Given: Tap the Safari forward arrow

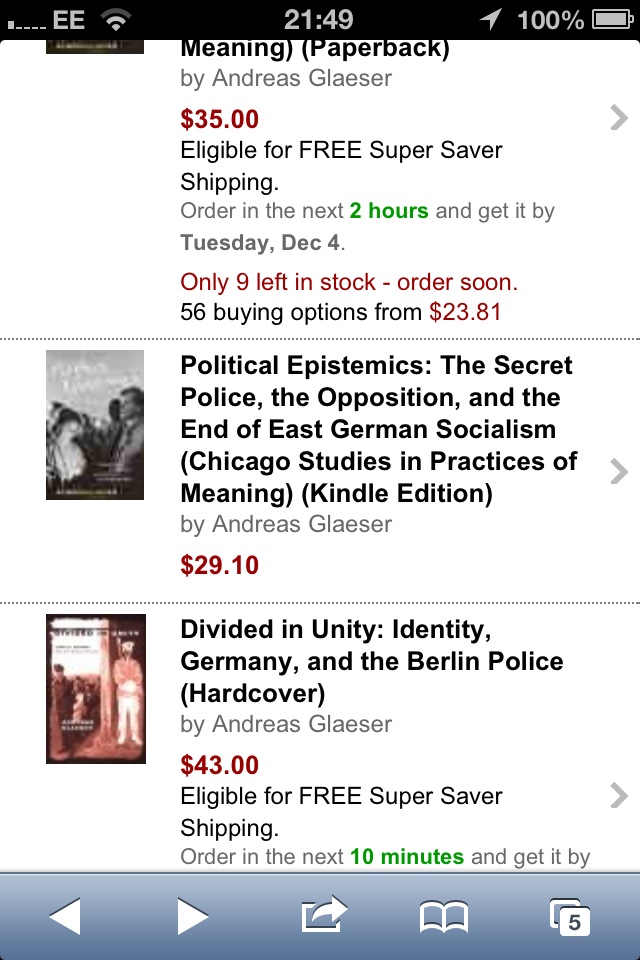Looking at the screenshot, I should (x=192, y=916).
